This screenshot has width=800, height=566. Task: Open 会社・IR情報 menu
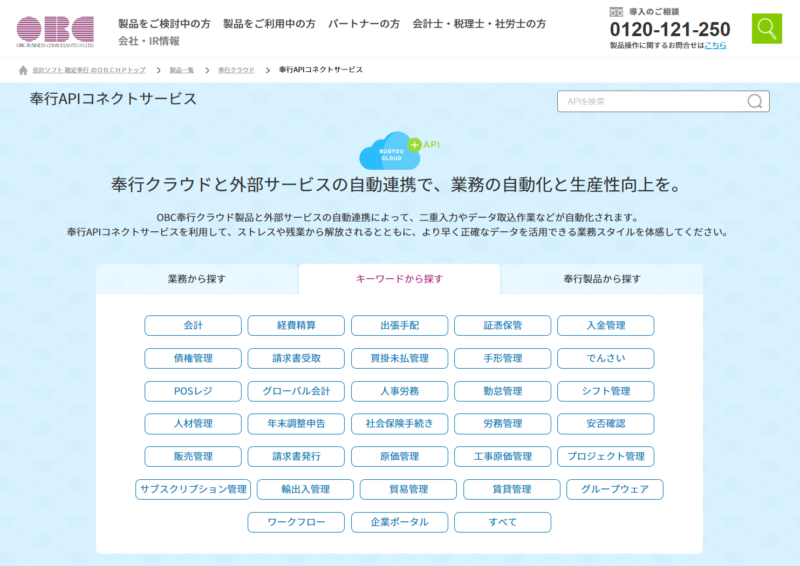[x=148, y=41]
